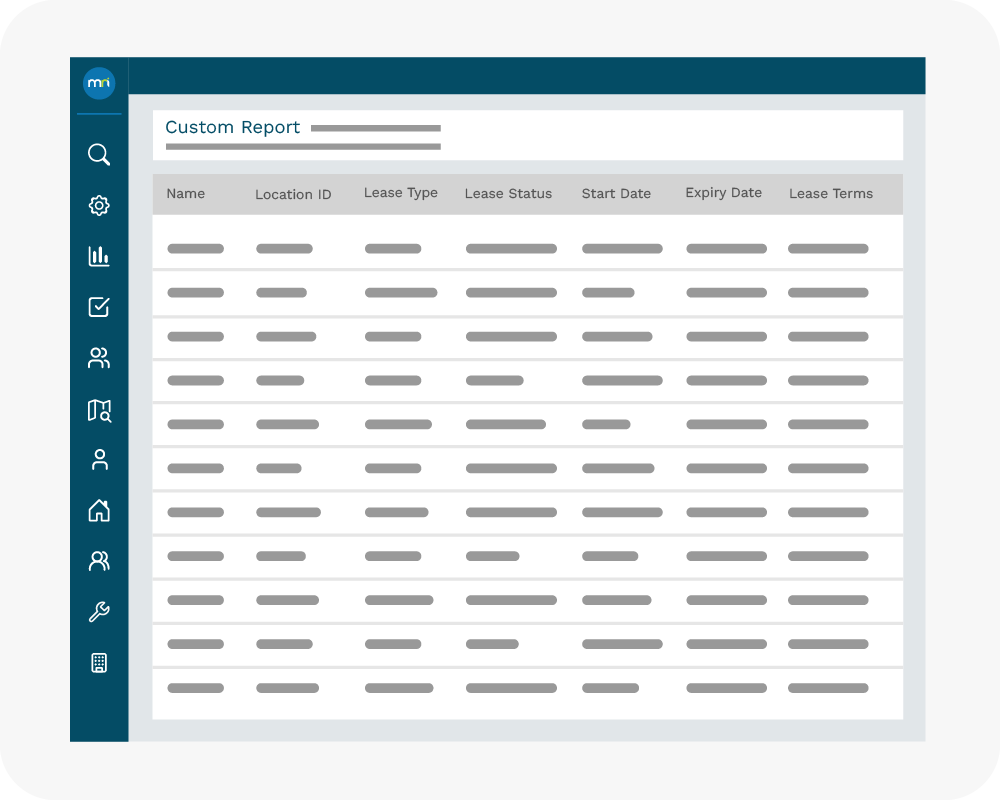This screenshot has width=1000, height=800.
Task: Select the Lease Terms column header
Action: point(831,194)
